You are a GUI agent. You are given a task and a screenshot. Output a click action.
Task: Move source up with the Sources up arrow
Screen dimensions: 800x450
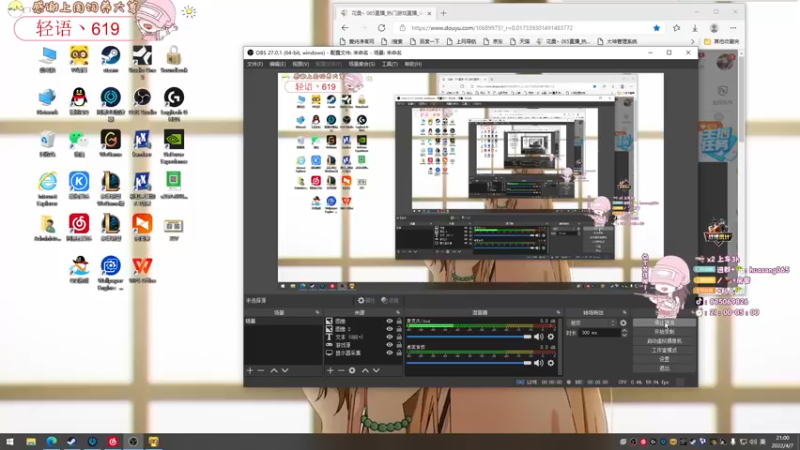(x=365, y=370)
